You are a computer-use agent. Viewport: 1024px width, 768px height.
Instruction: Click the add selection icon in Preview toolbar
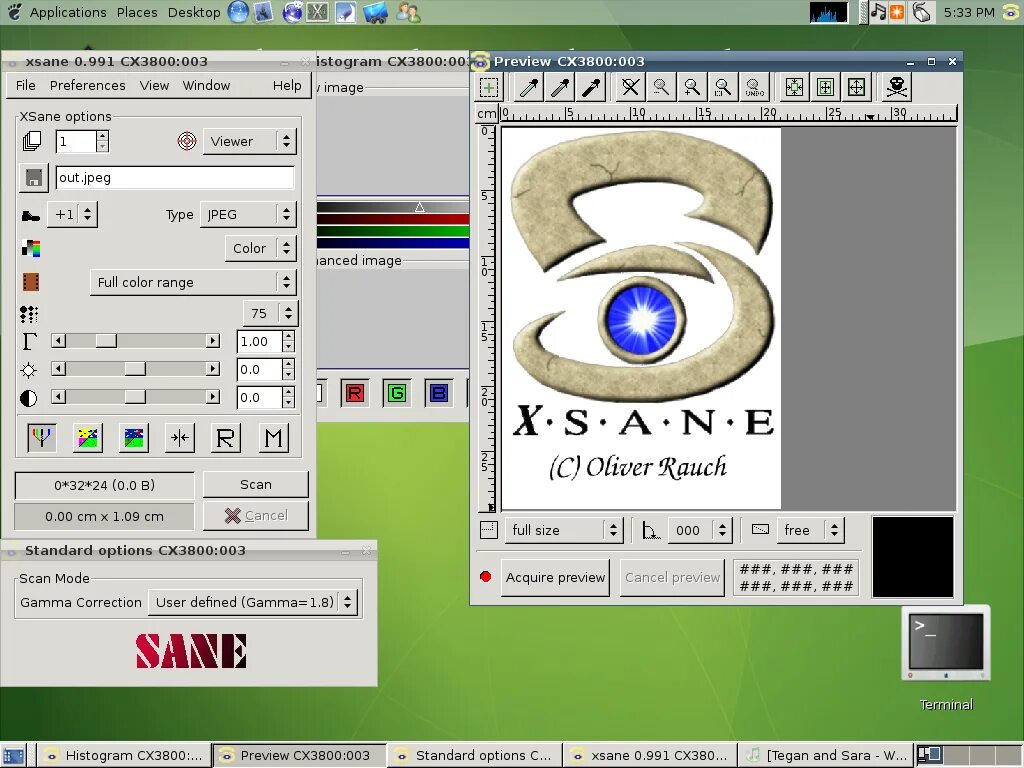488,87
